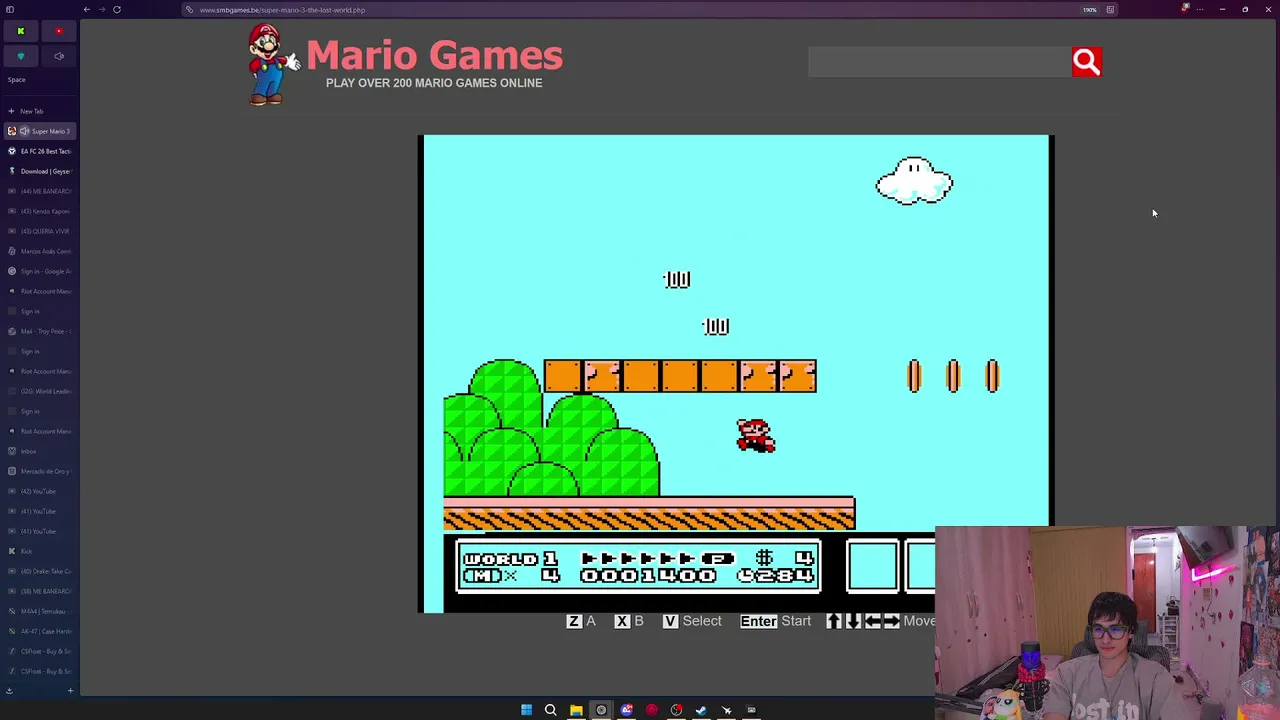Open Windows taskbar search
This screenshot has height=720, width=1280.
(x=551, y=710)
